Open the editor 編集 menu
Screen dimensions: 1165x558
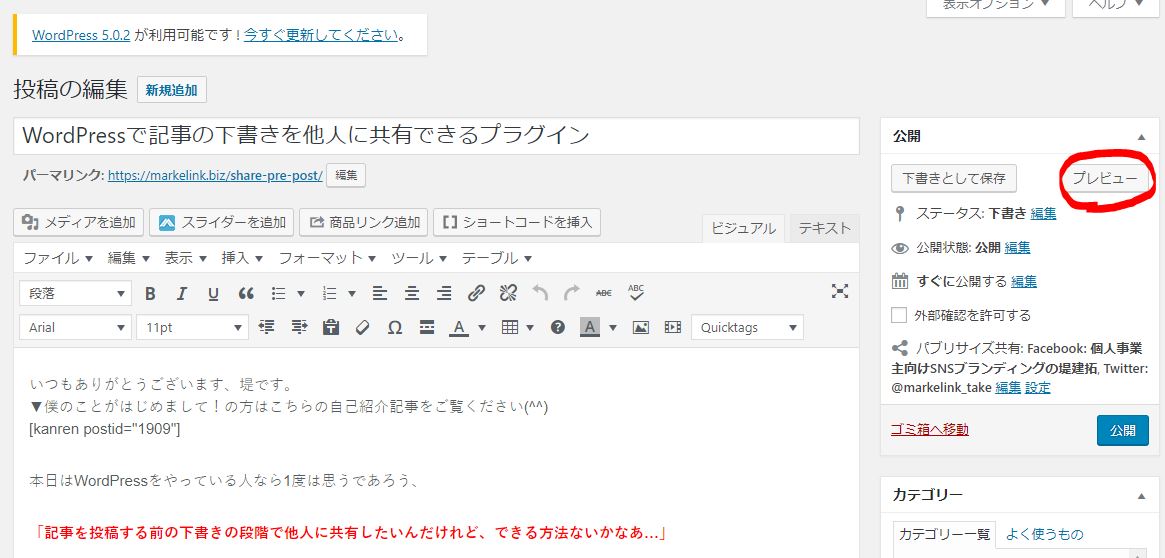tap(129, 259)
